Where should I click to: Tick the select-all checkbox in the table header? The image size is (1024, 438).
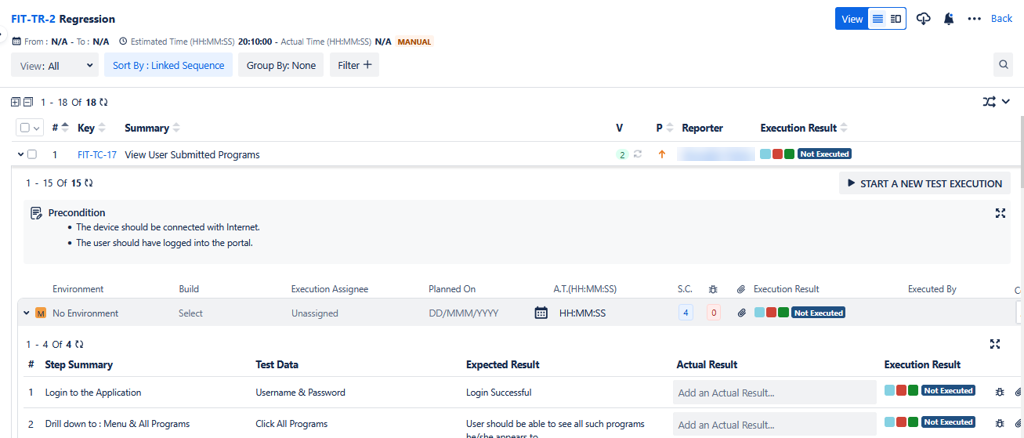coord(25,128)
